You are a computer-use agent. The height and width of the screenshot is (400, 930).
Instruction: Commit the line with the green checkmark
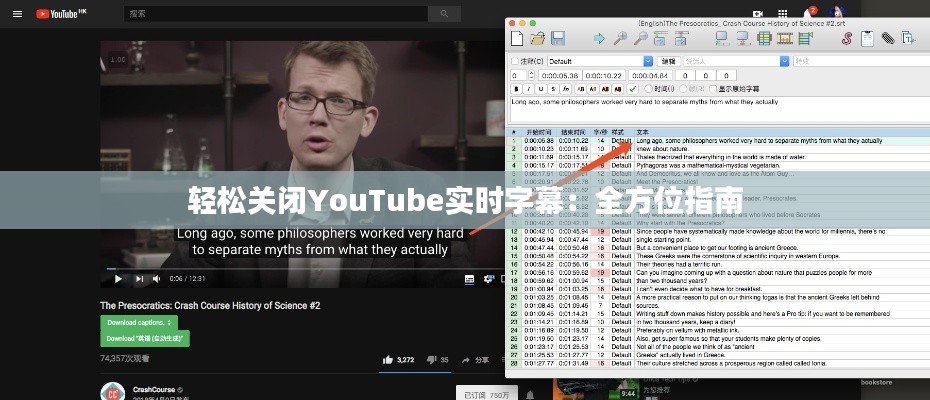633,89
